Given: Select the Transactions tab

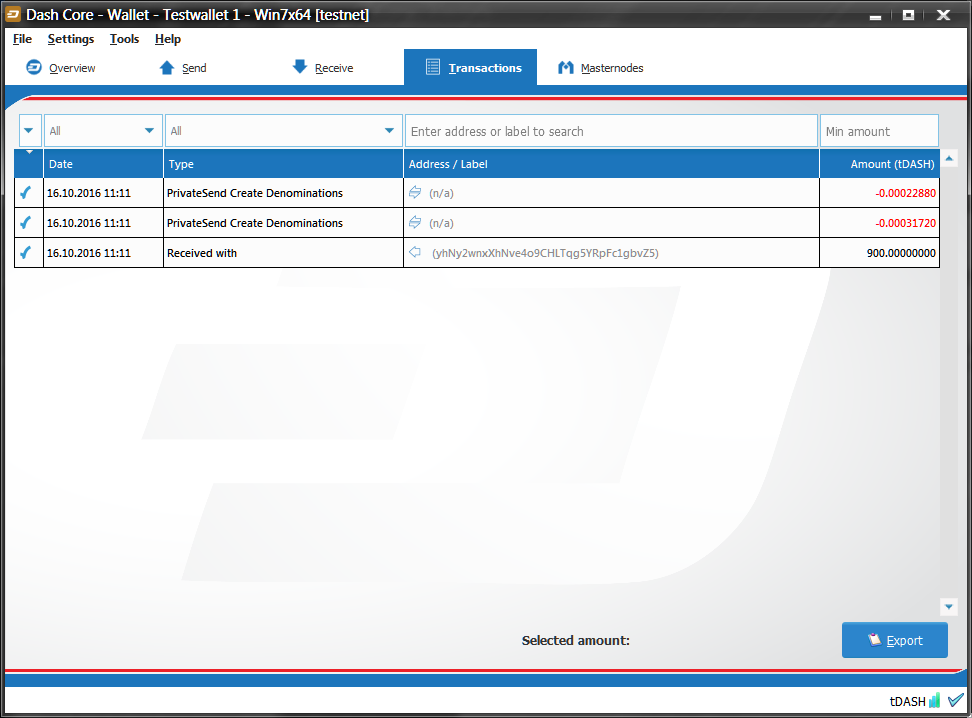Looking at the screenshot, I should [471, 68].
